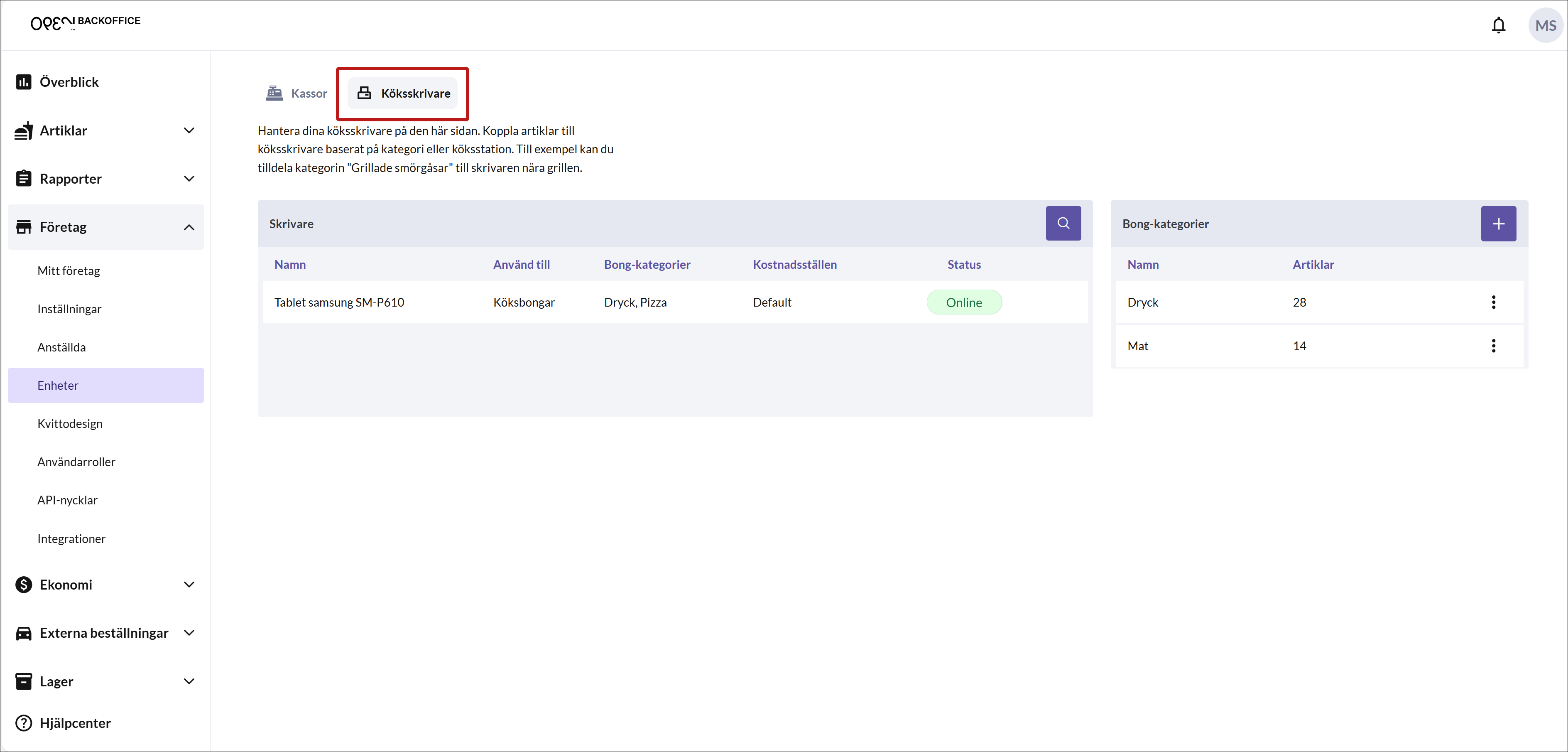Open Kvittodesign in sidebar
The width and height of the screenshot is (1568, 752).
coord(70,424)
